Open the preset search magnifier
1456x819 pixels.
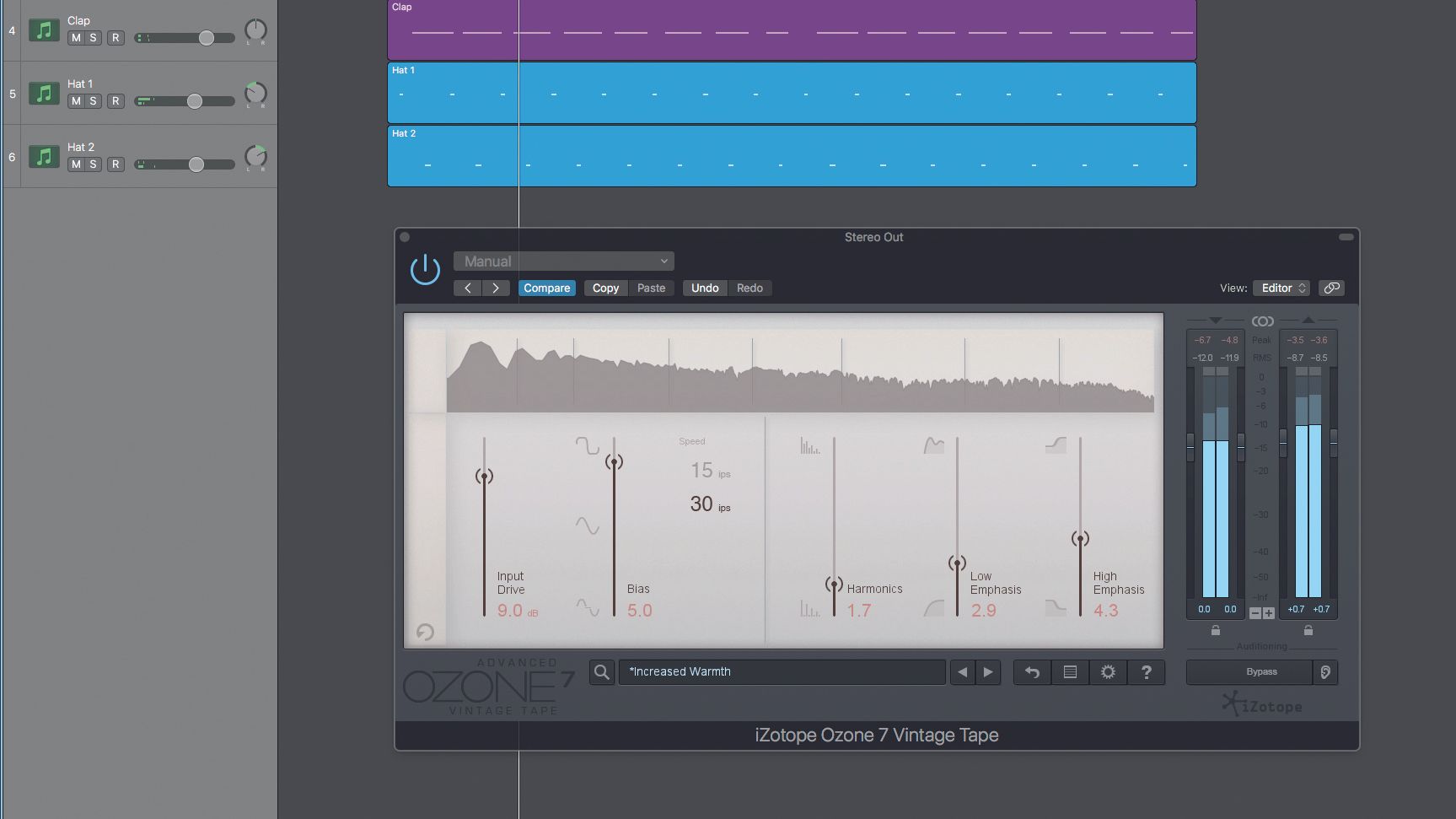pyautogui.click(x=602, y=672)
